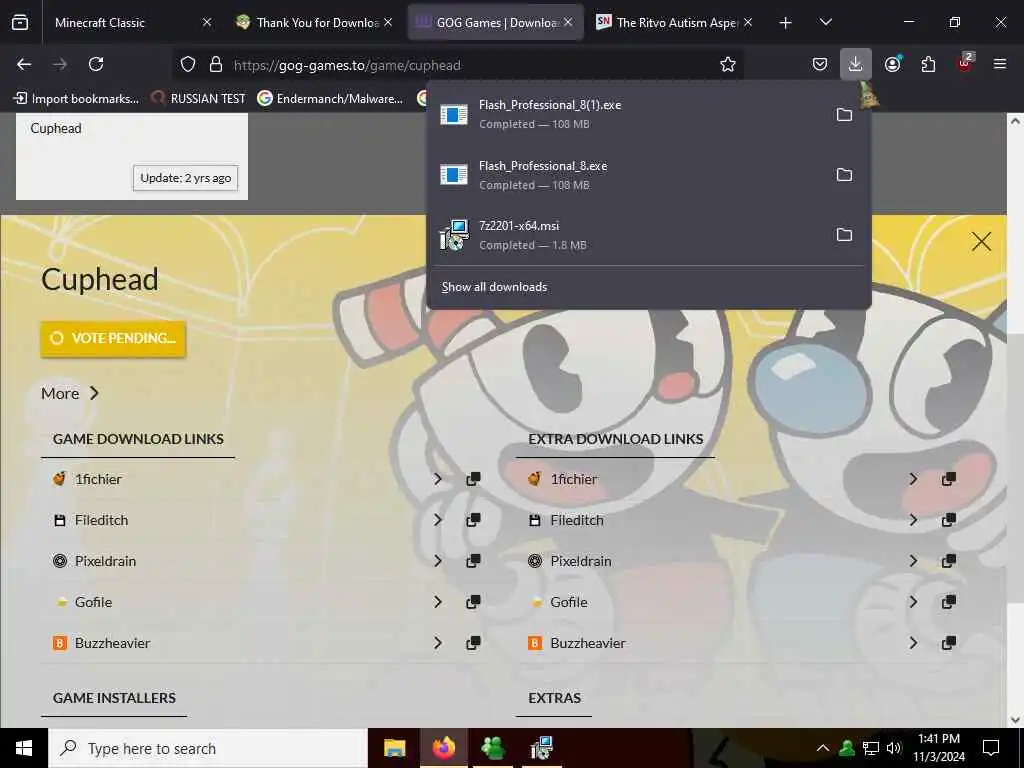Click Show all downloads
This screenshot has height=768, width=1024.
click(494, 287)
